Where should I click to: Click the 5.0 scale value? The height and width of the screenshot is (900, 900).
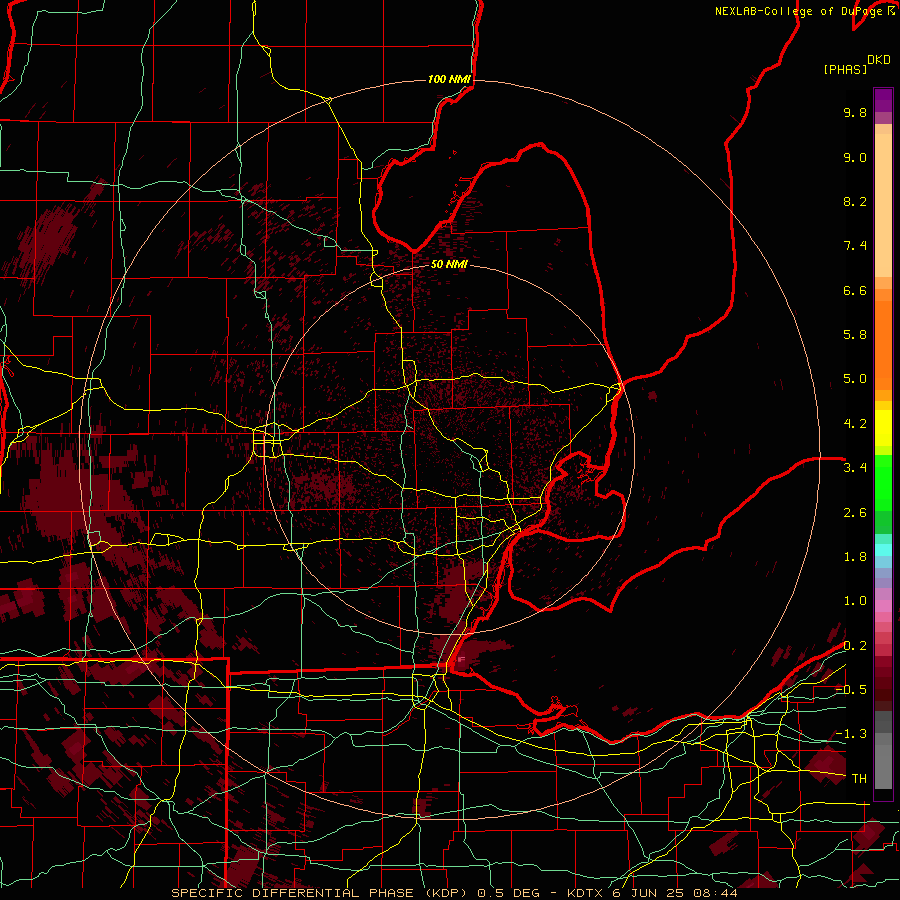pos(855,379)
